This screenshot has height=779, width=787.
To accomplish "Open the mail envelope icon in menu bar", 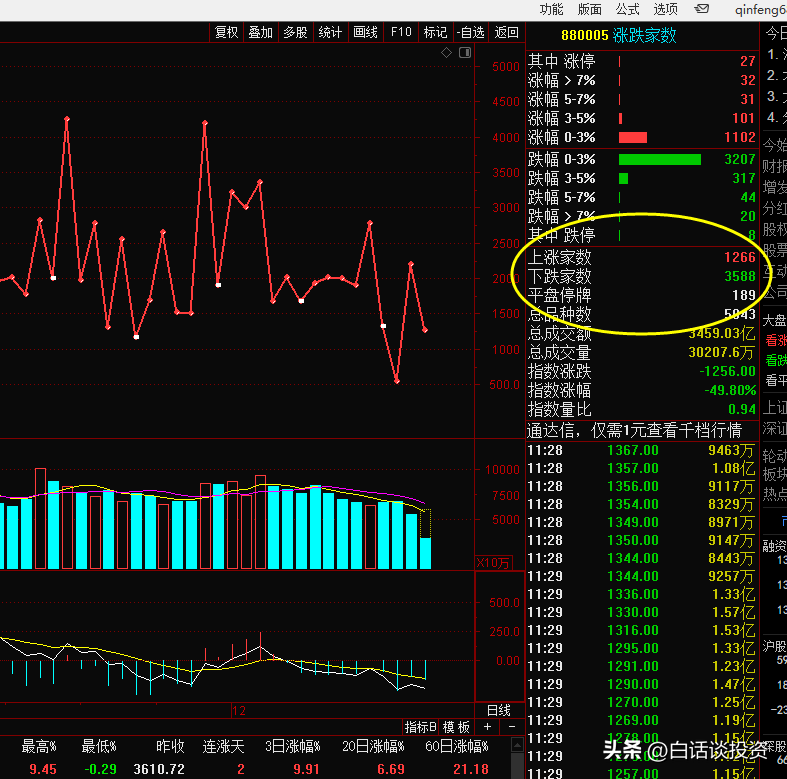I will click(701, 9).
